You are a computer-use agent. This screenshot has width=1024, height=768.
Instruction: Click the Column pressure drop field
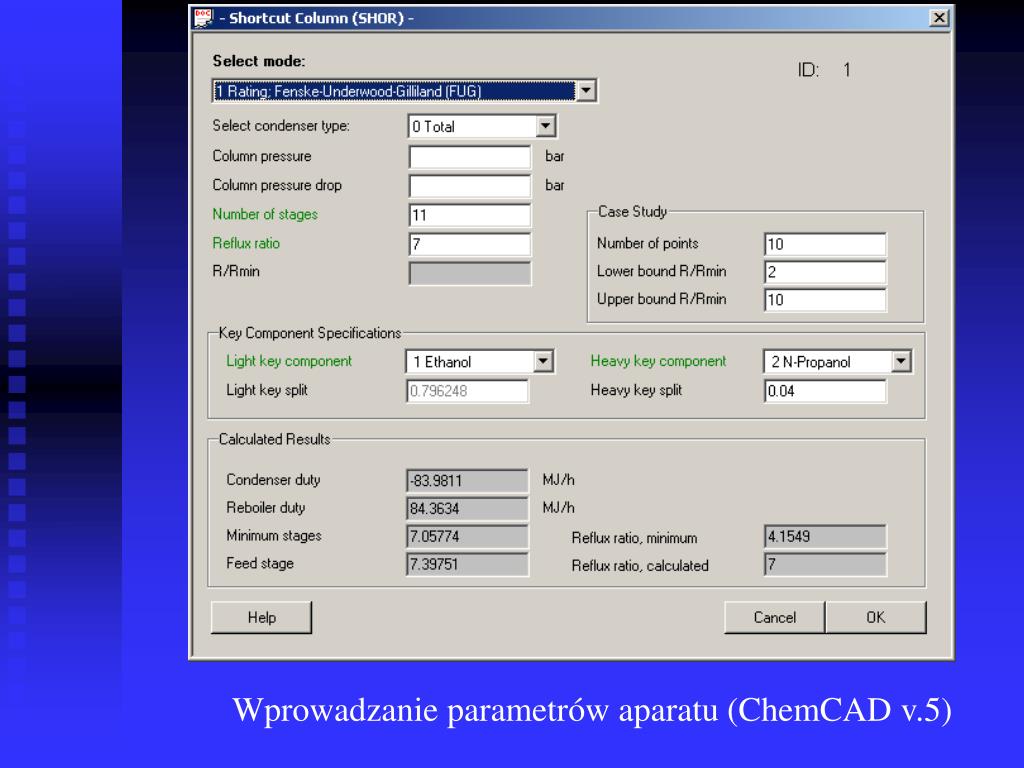click(470, 186)
